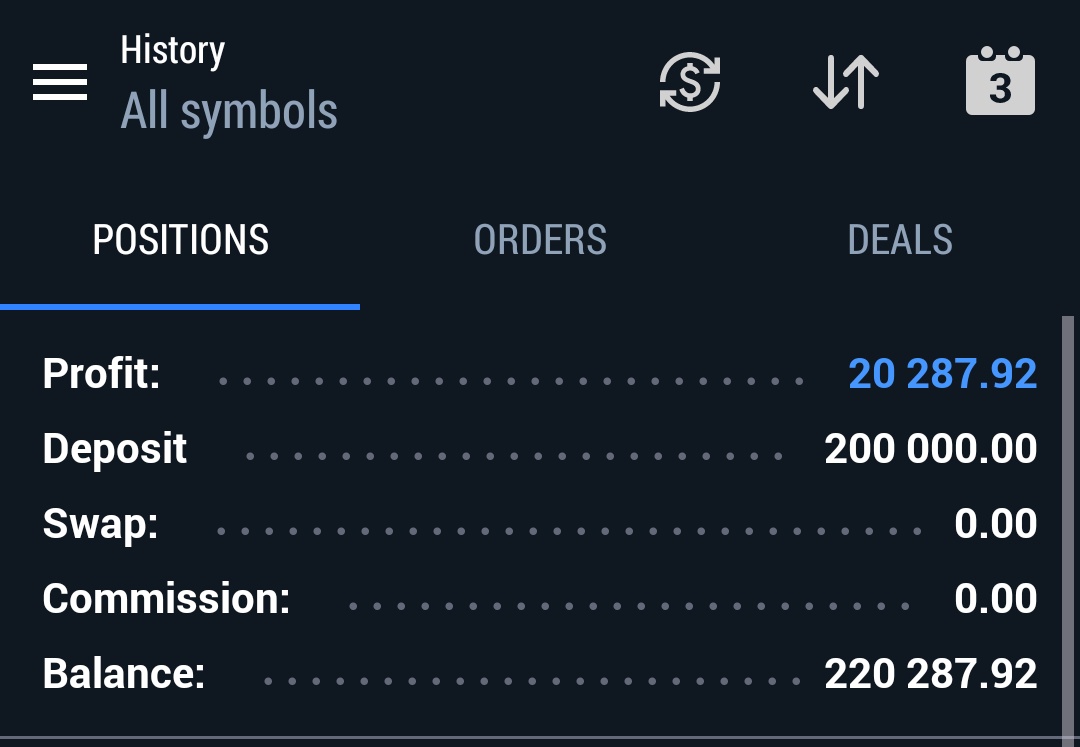Click the blue profit value 20 287.92
1080x747 pixels.
(942, 374)
